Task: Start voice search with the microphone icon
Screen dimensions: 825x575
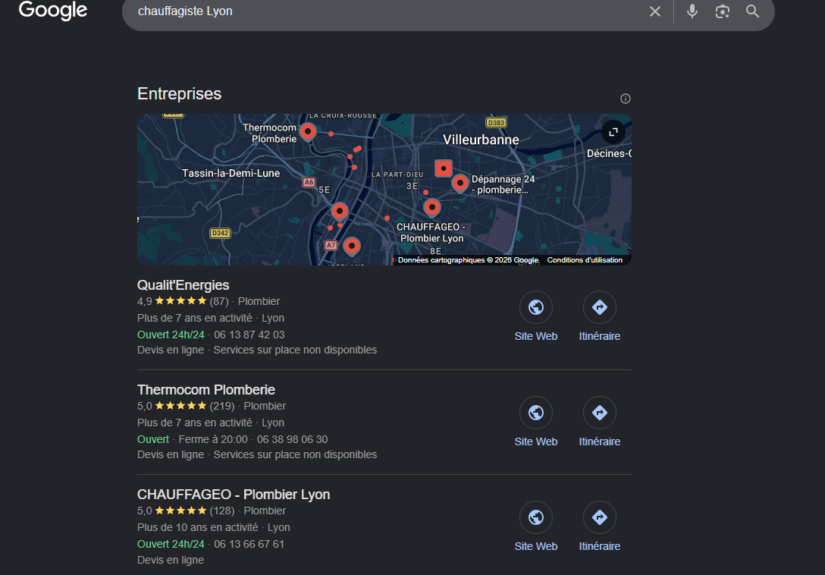Action: click(x=692, y=11)
